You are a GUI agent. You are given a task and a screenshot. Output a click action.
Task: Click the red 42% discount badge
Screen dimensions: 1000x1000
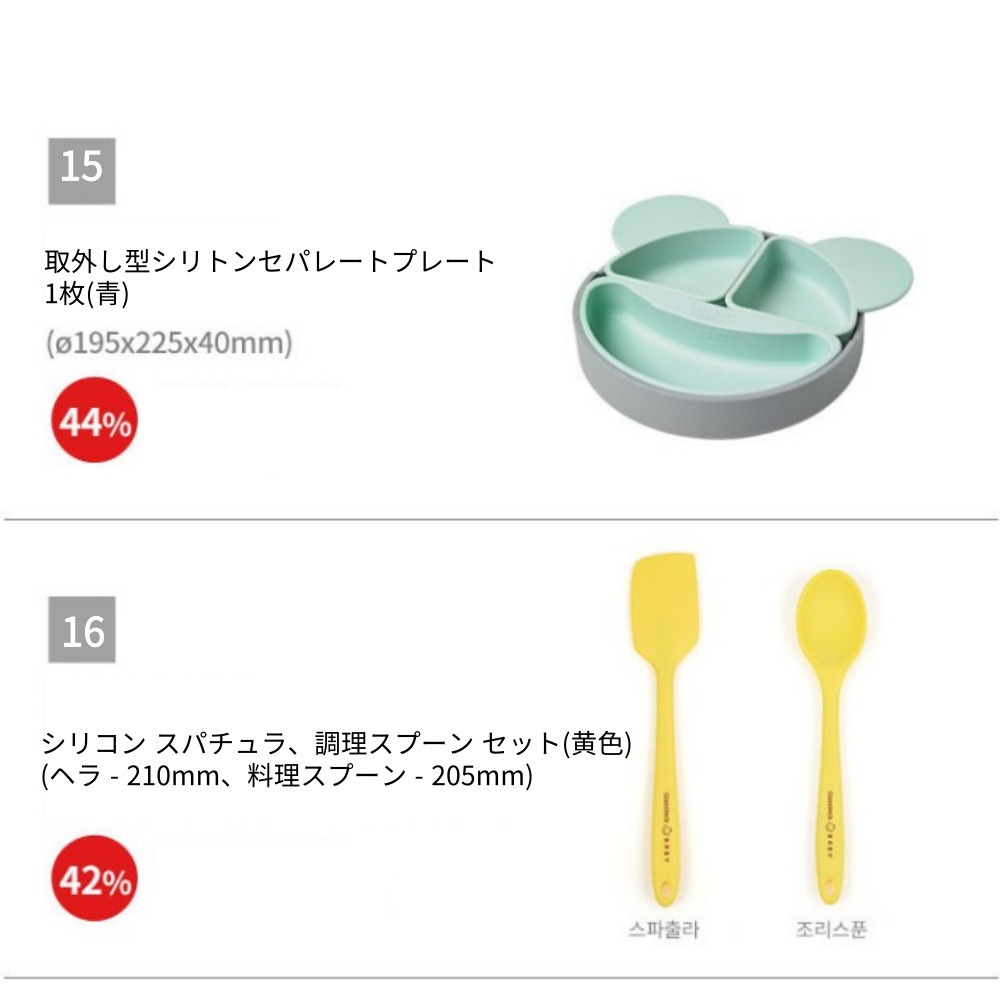pos(94,880)
